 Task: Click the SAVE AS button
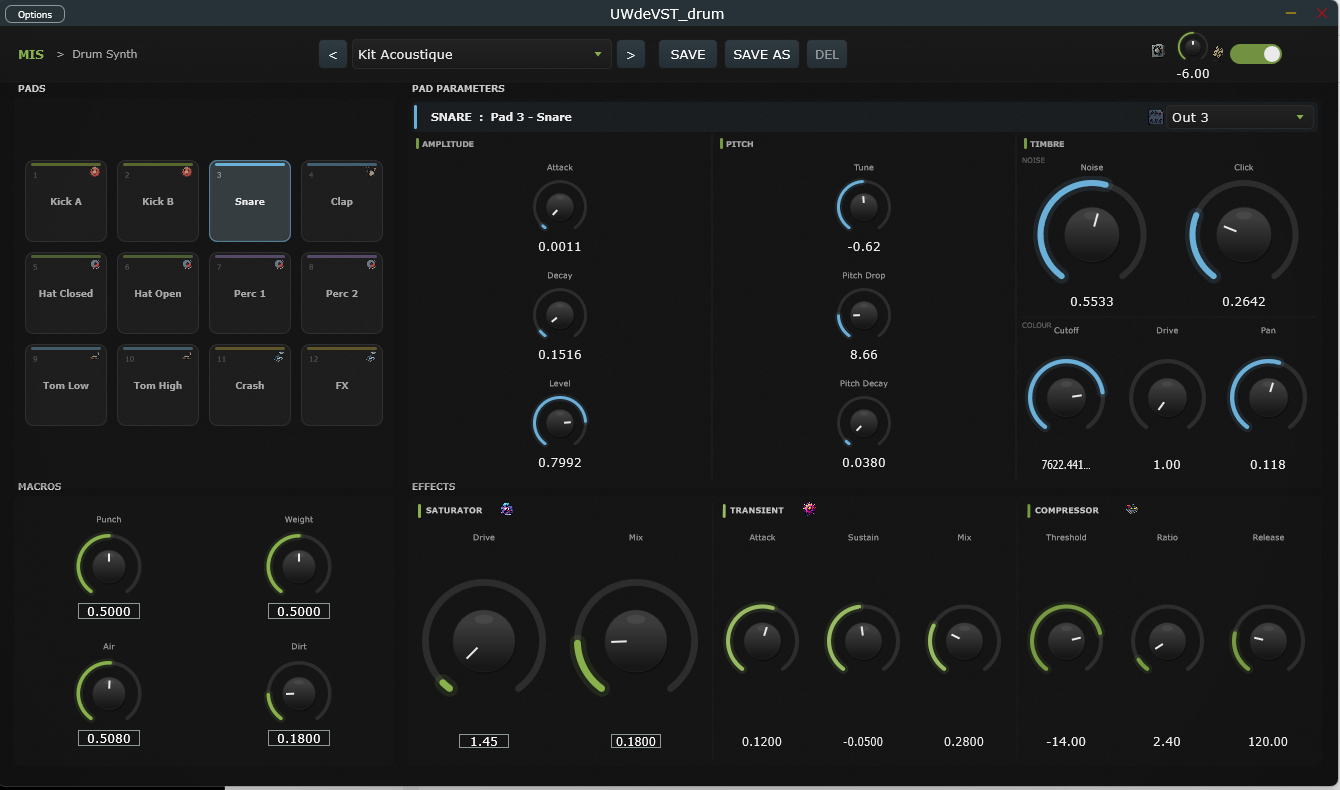[x=761, y=54]
